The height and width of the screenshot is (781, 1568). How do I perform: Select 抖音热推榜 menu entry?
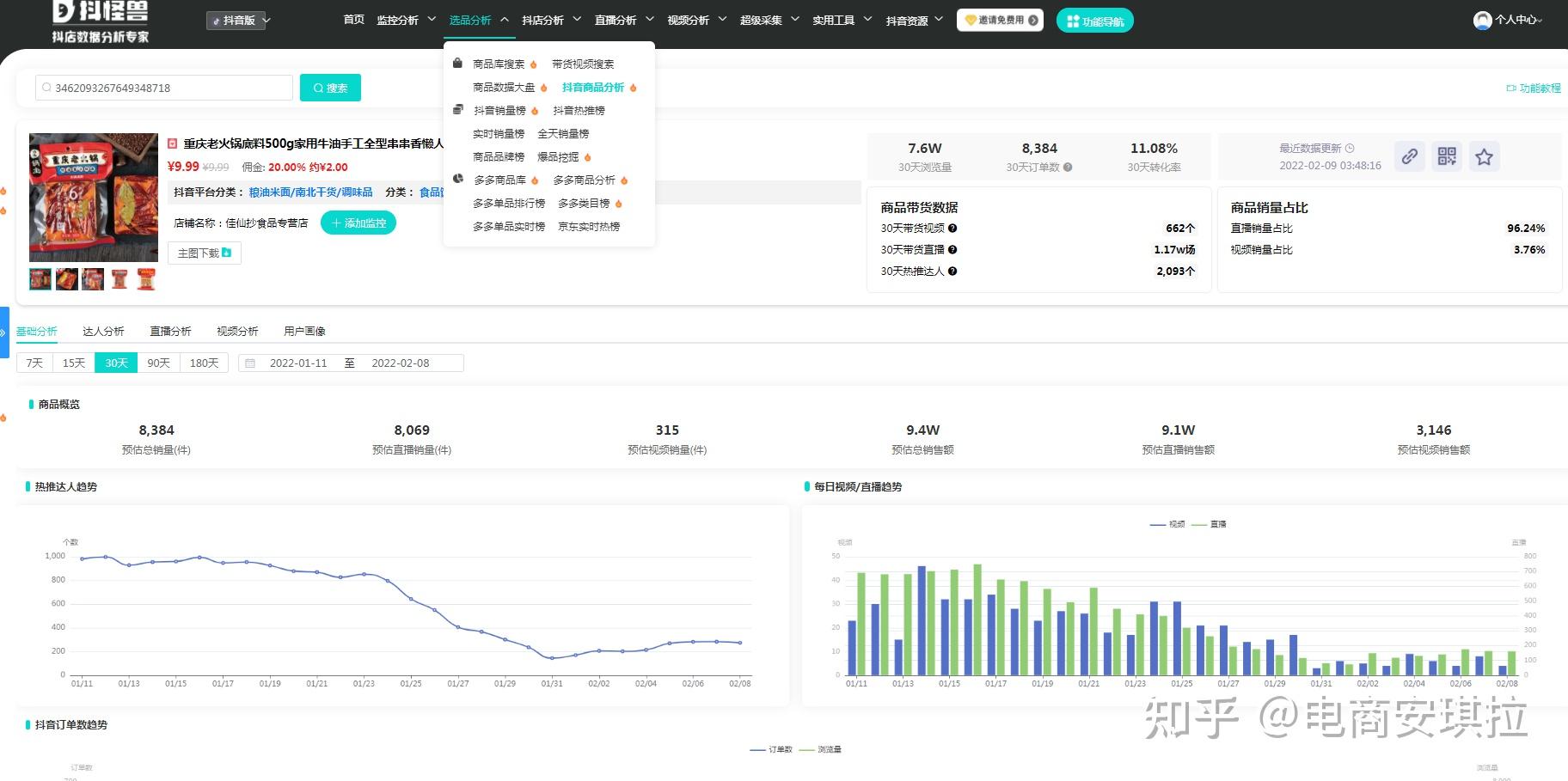[x=579, y=111]
